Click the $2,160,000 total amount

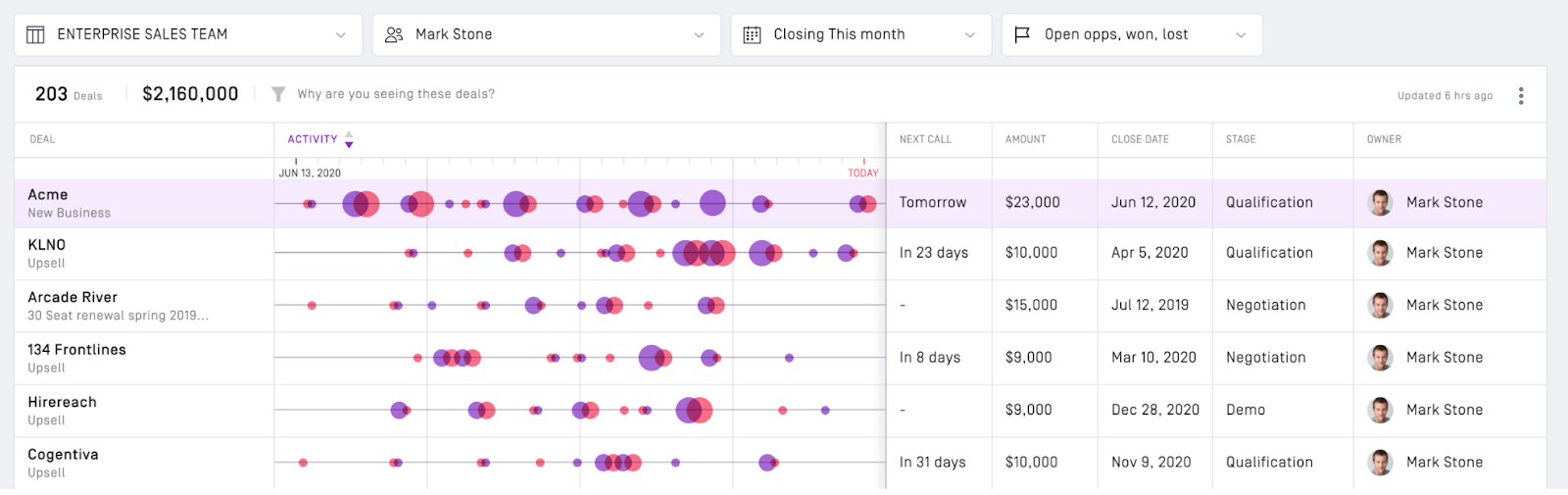pos(190,94)
